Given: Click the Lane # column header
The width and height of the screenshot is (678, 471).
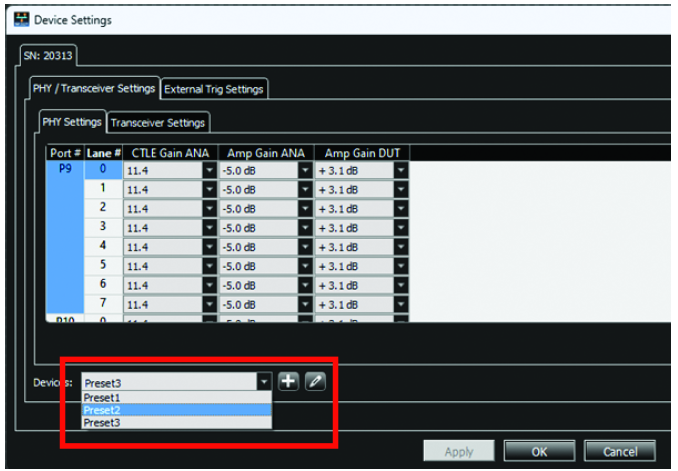Looking at the screenshot, I should (x=103, y=153).
